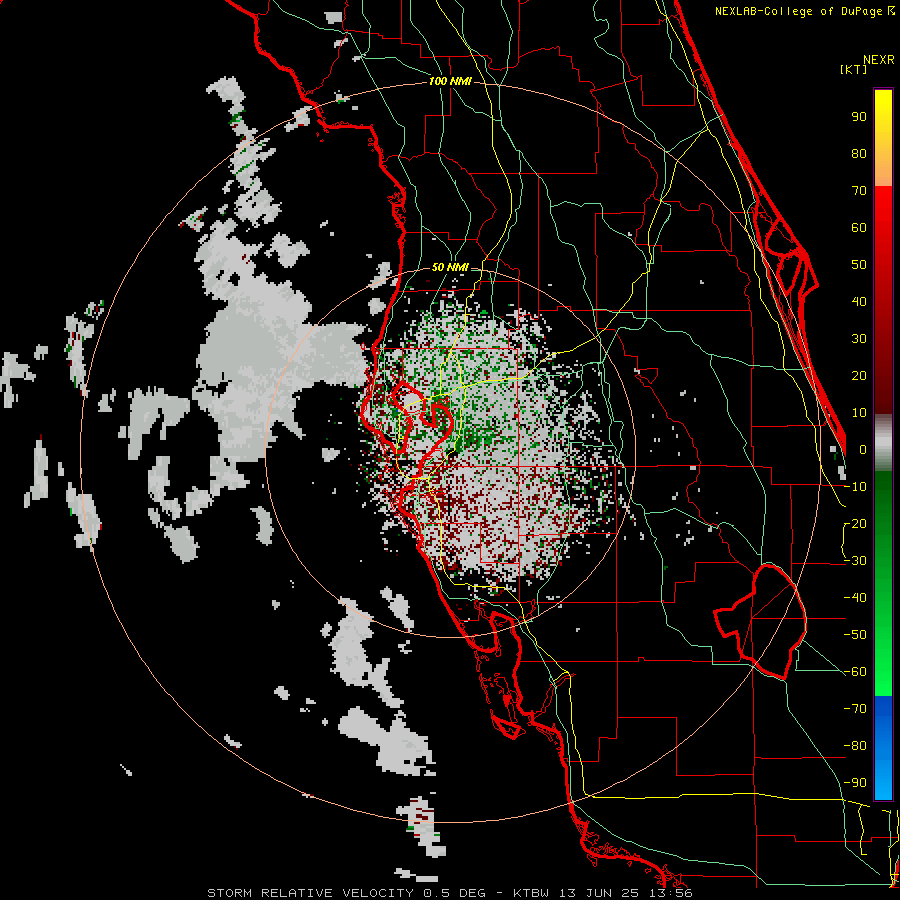The width and height of the screenshot is (900, 900).
Task: Click the -40 scale value
Action: [x=855, y=598]
